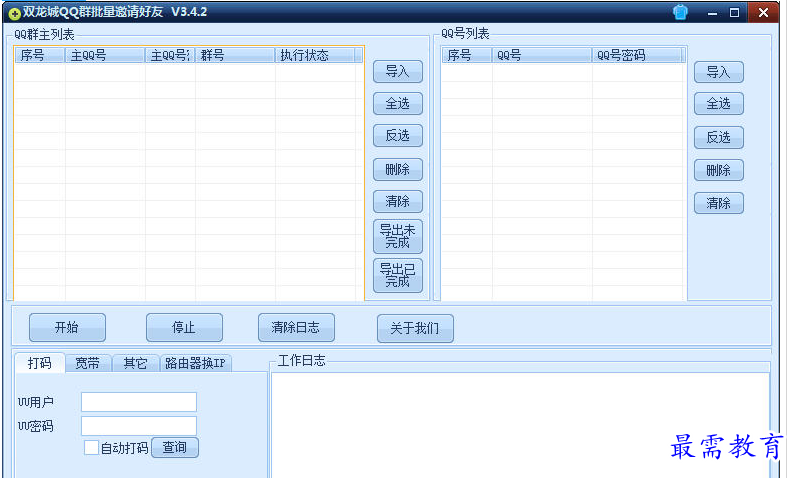Delete entries from QQ群主列表 with 删除
792x478 pixels.
point(398,169)
